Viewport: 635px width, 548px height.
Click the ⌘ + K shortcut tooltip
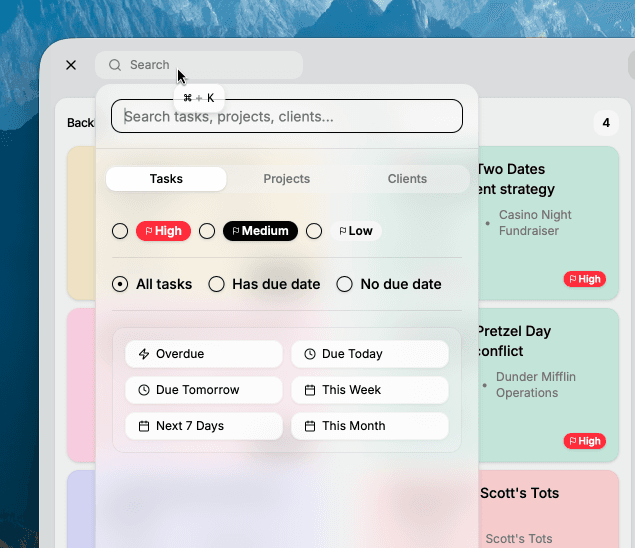[x=199, y=98]
